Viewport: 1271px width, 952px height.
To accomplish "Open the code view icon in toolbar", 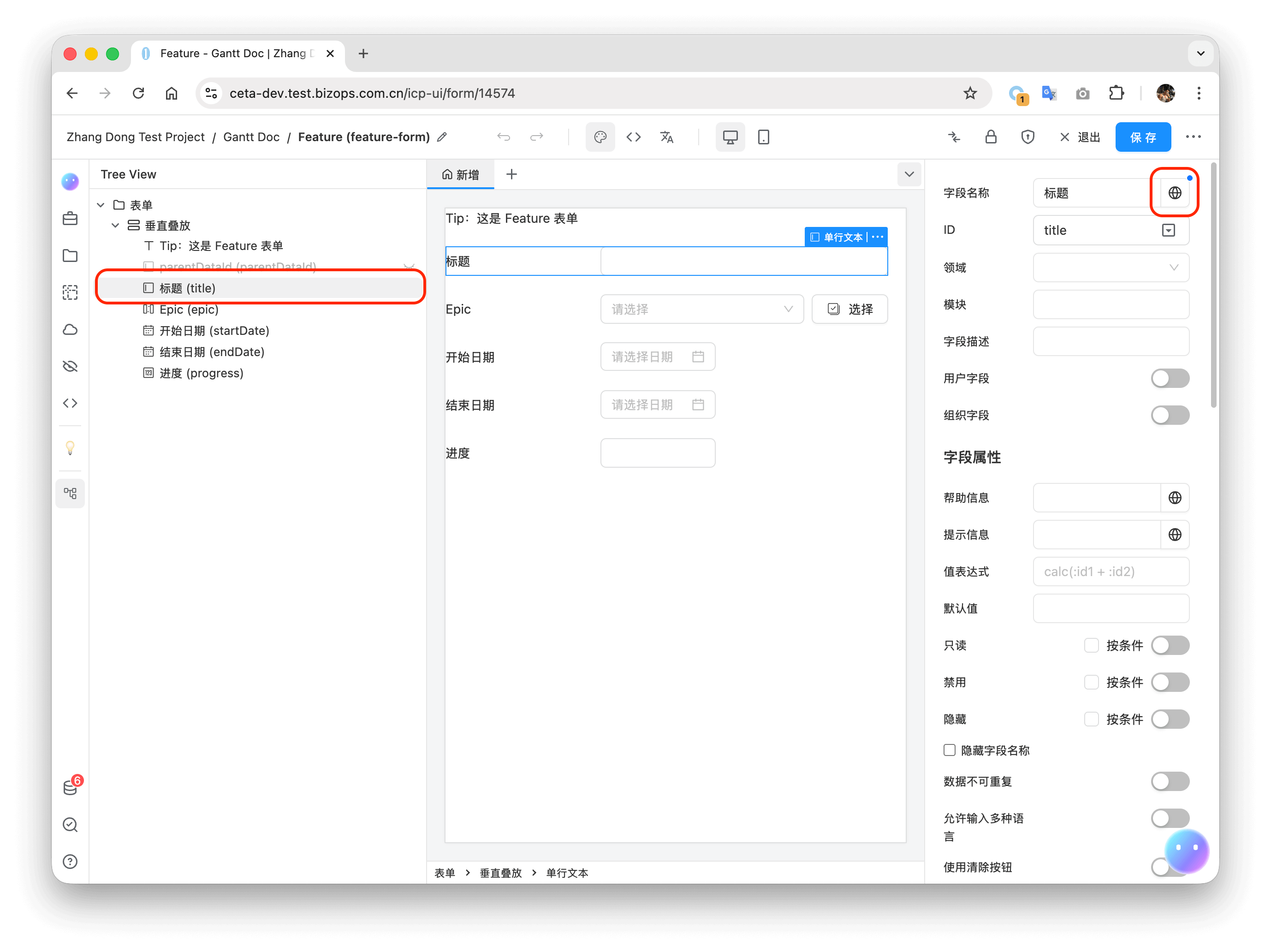I will pos(633,137).
